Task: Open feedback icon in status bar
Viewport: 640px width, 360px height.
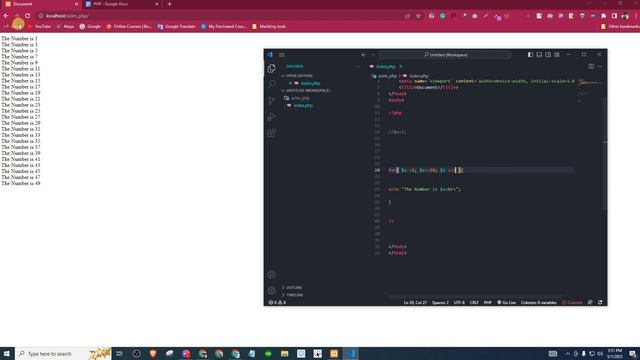Action: point(590,302)
